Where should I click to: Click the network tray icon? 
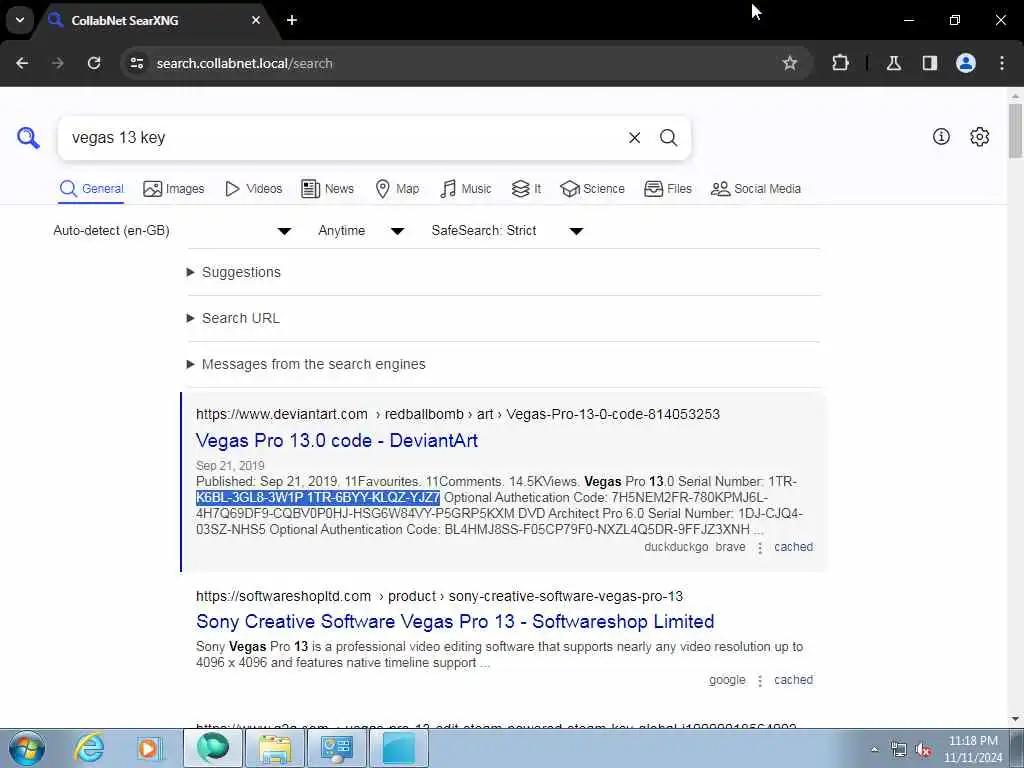pyautogui.click(x=899, y=750)
